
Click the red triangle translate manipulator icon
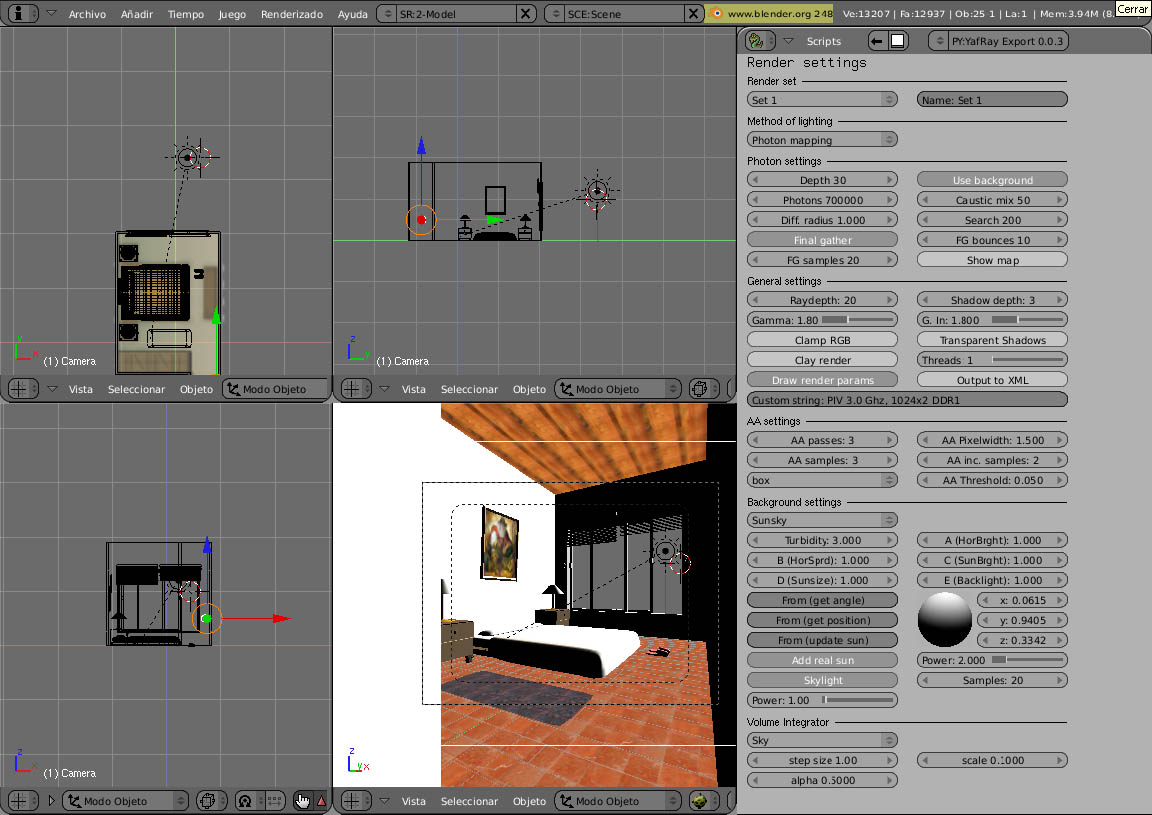(x=321, y=800)
